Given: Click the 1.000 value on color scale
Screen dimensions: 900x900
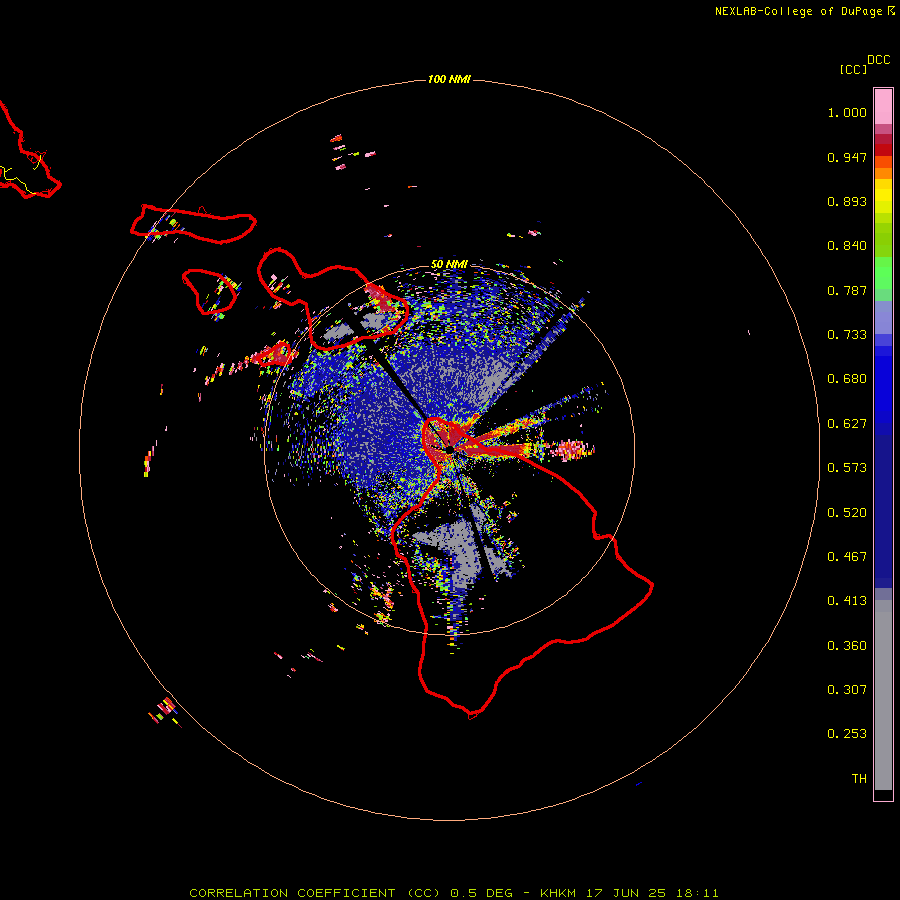Looking at the screenshot, I should coord(847,112).
